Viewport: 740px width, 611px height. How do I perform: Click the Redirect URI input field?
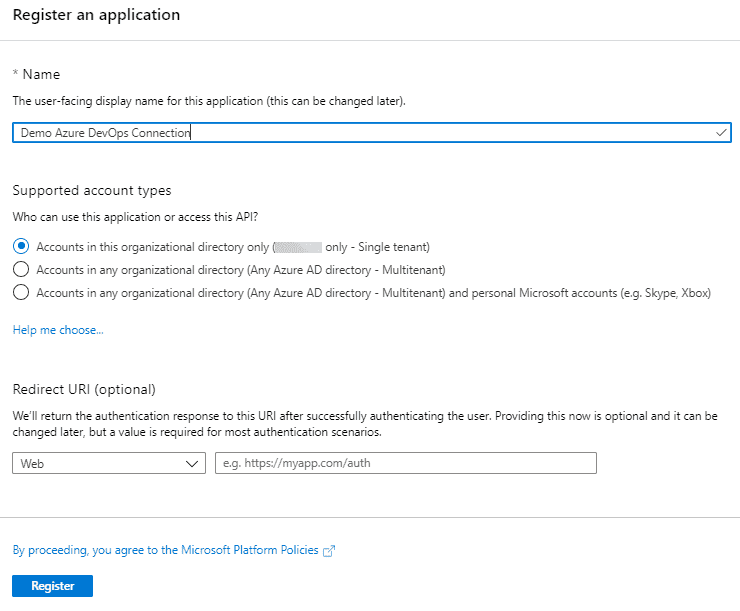coord(406,463)
